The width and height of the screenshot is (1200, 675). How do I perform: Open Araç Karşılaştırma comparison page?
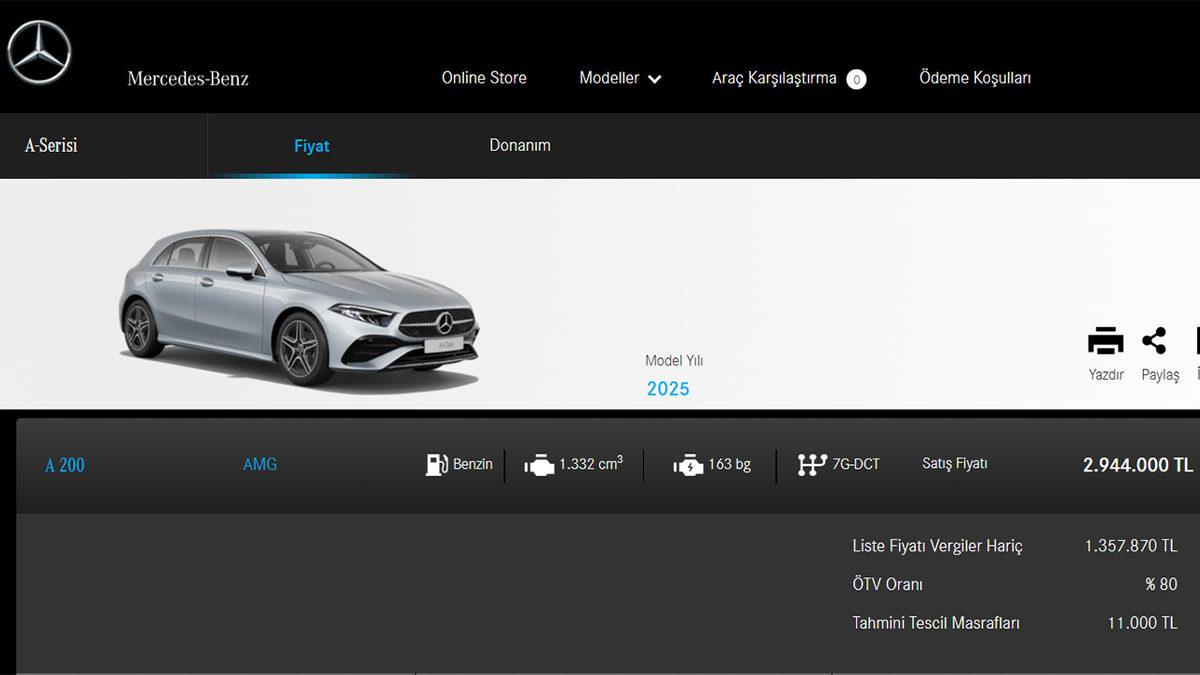(x=773, y=78)
